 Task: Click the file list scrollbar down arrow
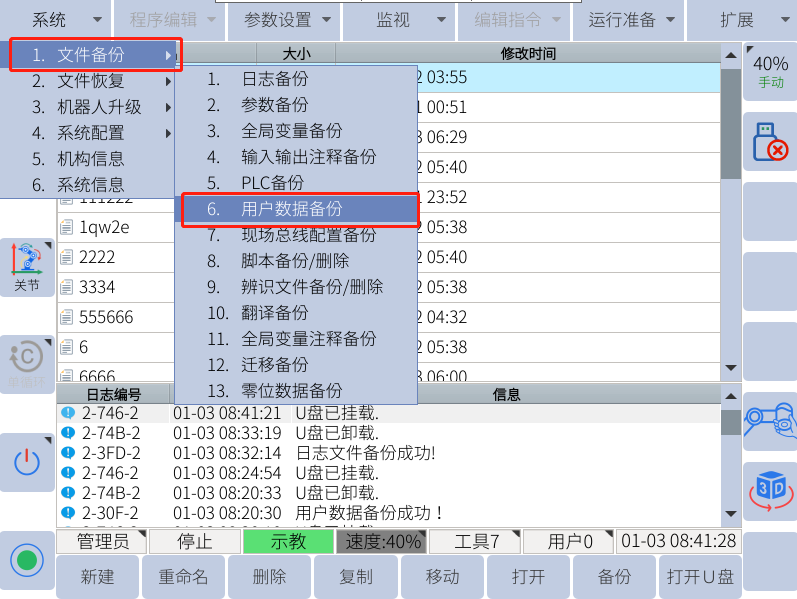click(x=730, y=369)
